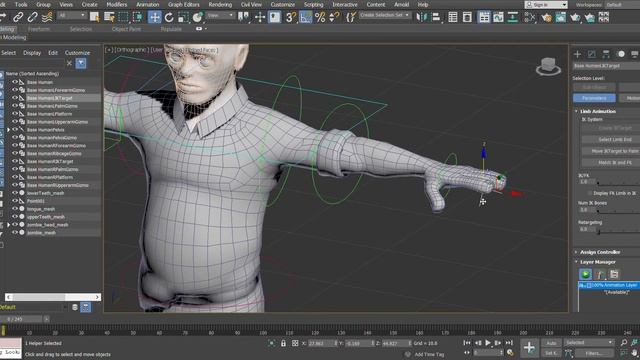Open Curve Editor toolbar icon
Screen dimensions: 640x360
click(x=498, y=17)
